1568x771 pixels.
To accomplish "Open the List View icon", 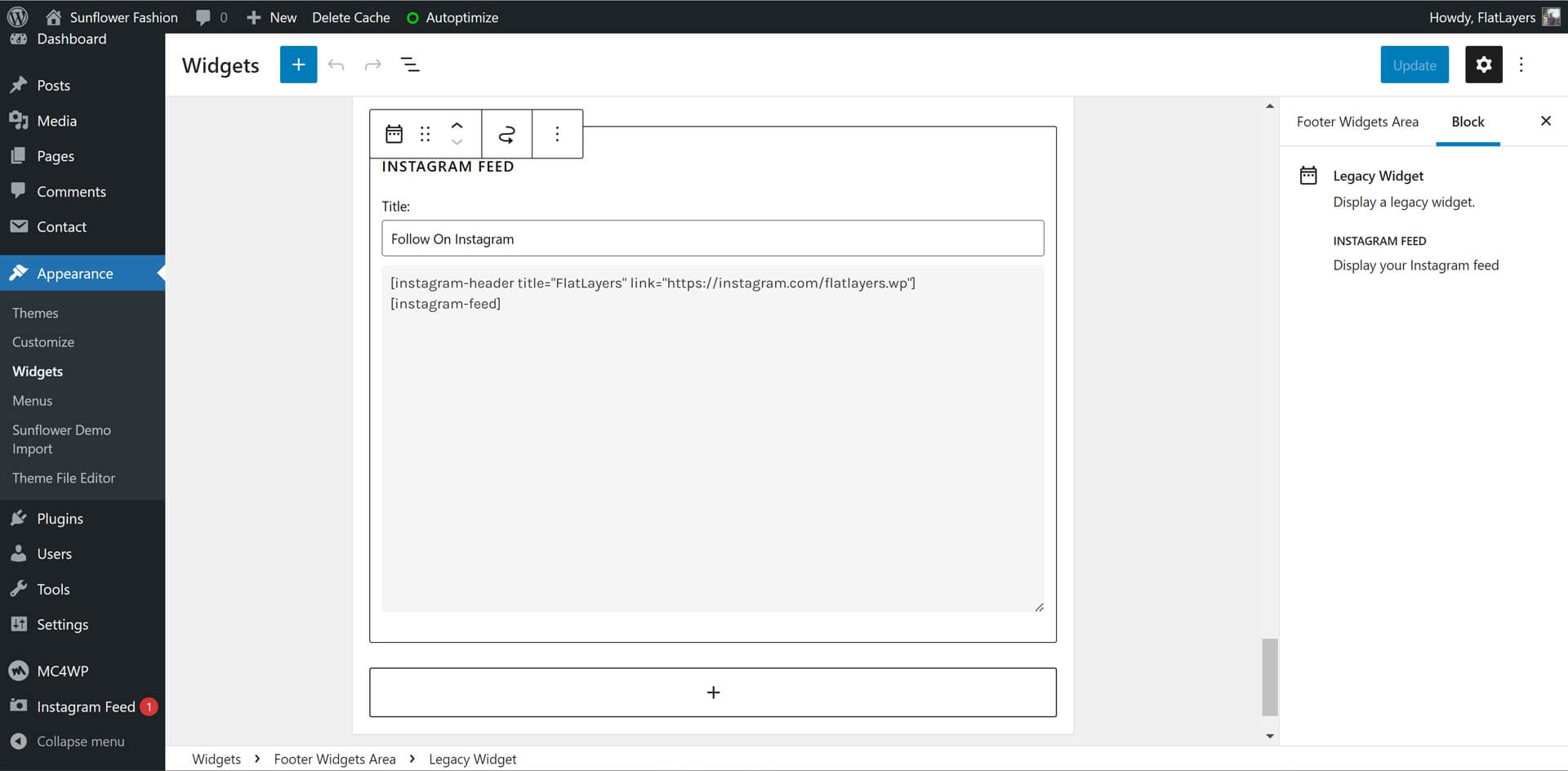I will coord(410,65).
